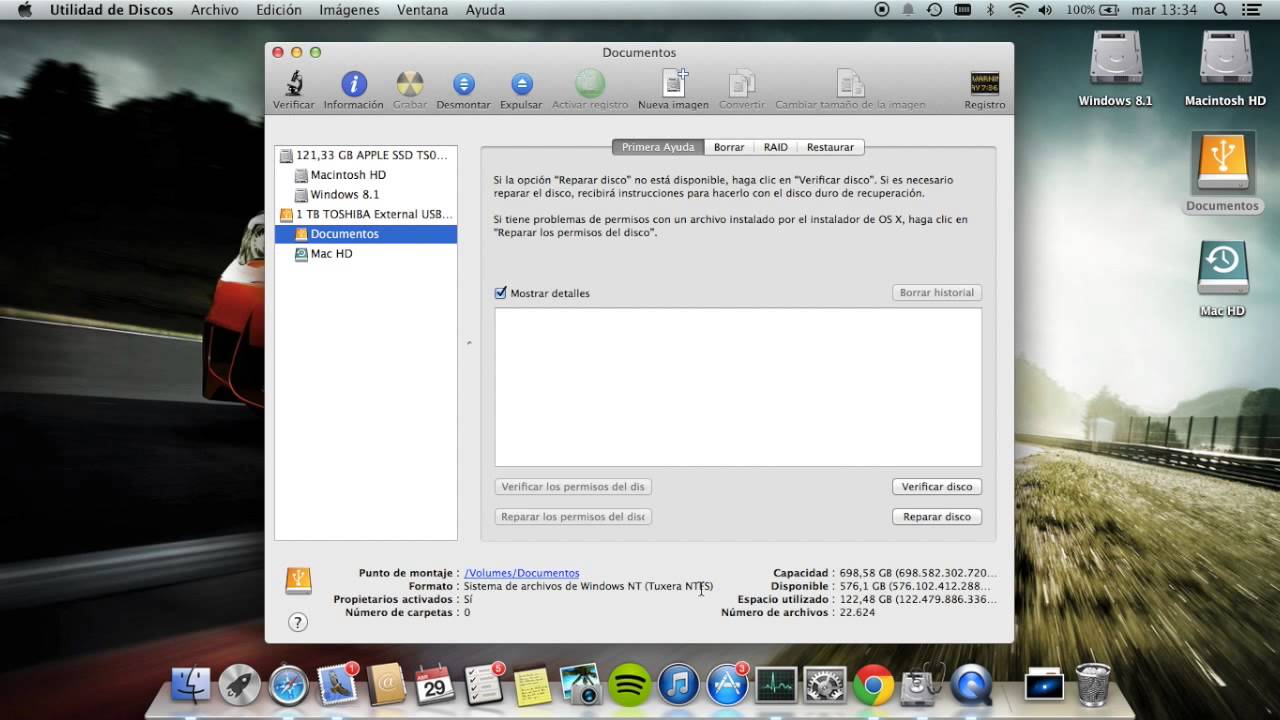Select 121,33 GB APPLE SSD disk
The image size is (1280, 720).
coord(366,155)
